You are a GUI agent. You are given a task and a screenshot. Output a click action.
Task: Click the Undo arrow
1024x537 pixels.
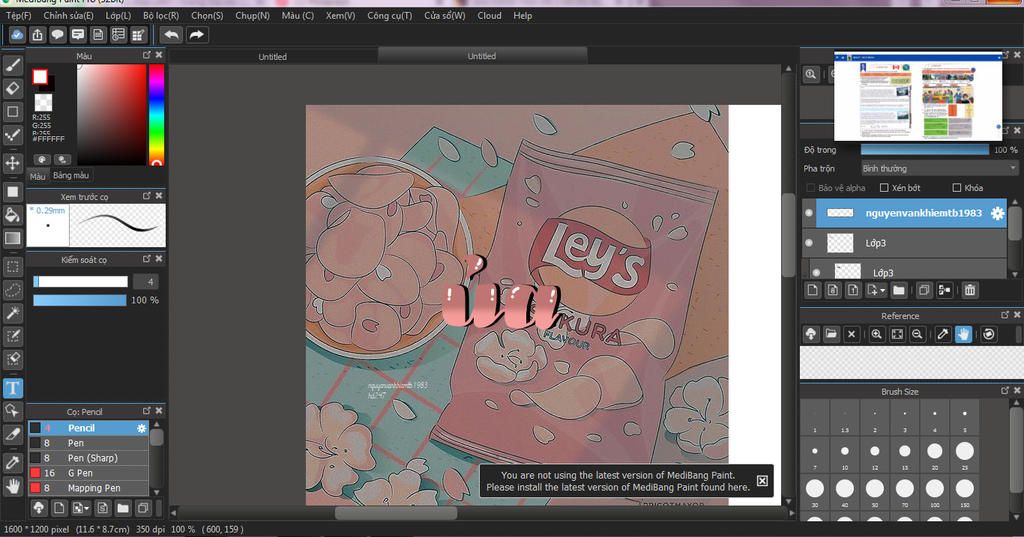[171, 35]
